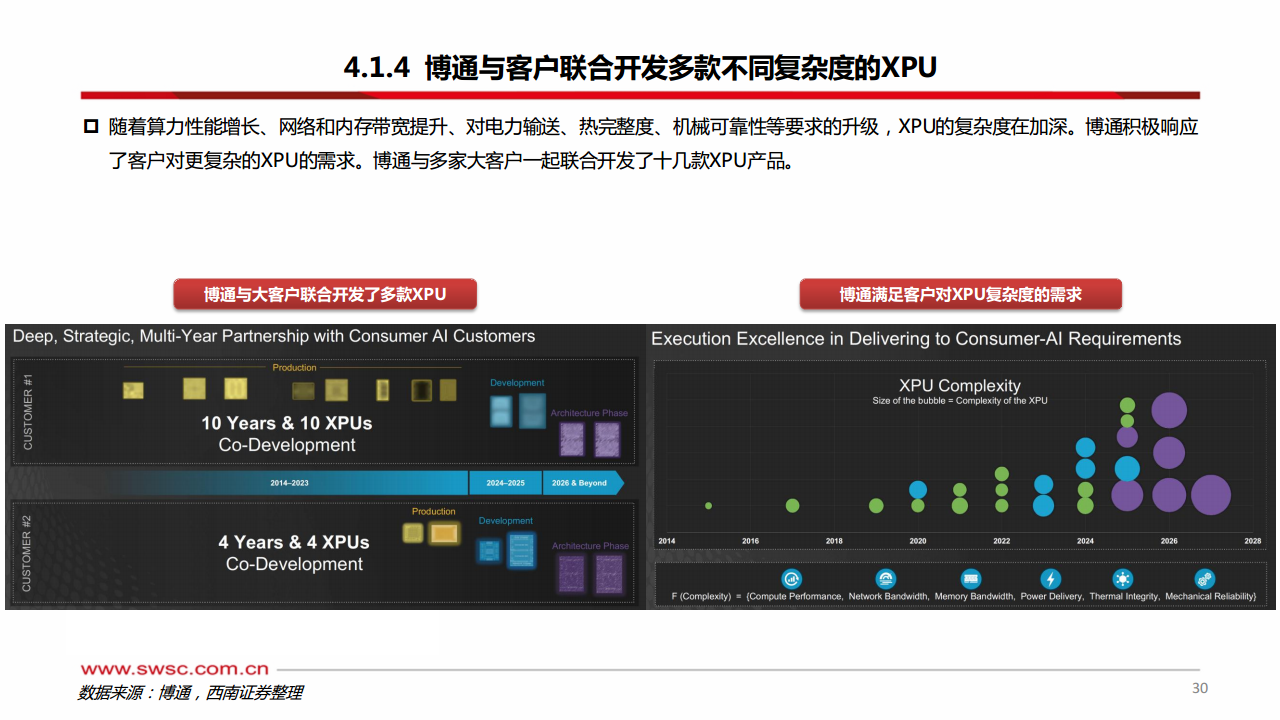Click the '2014–2023' timeline segment
Image resolution: width=1280 pixels, height=720 pixels.
click(x=290, y=483)
